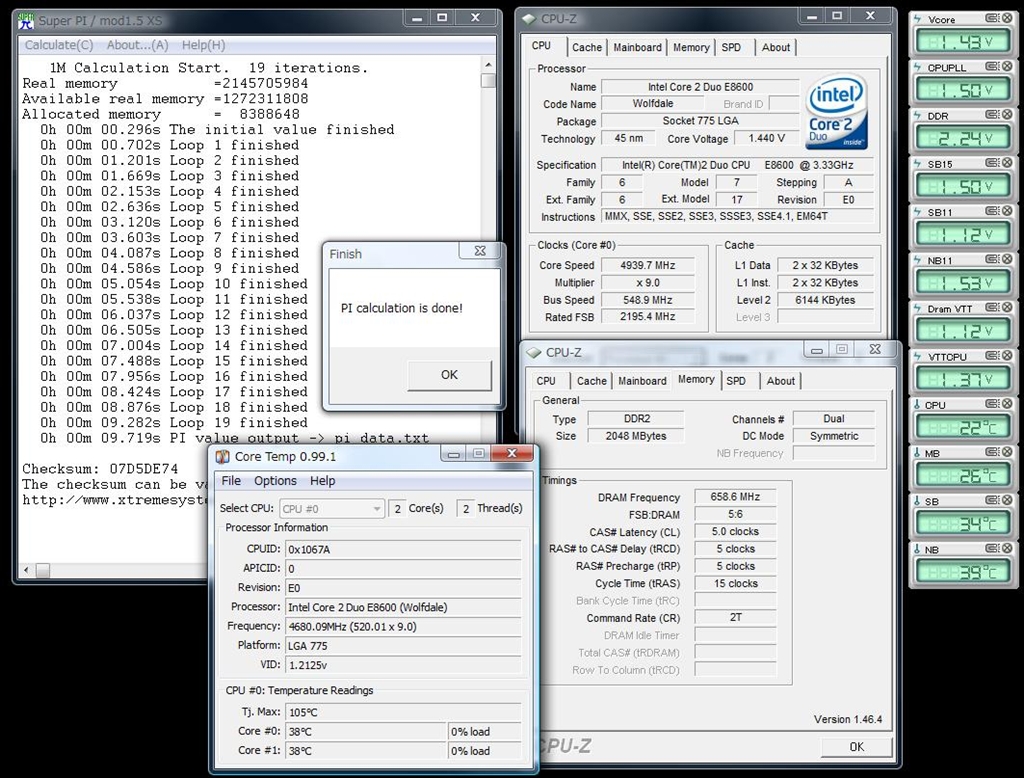Screen dimensions: 1024x778
Task: Open the Select CPU dropdown in Core Temp
Action: pos(331,509)
